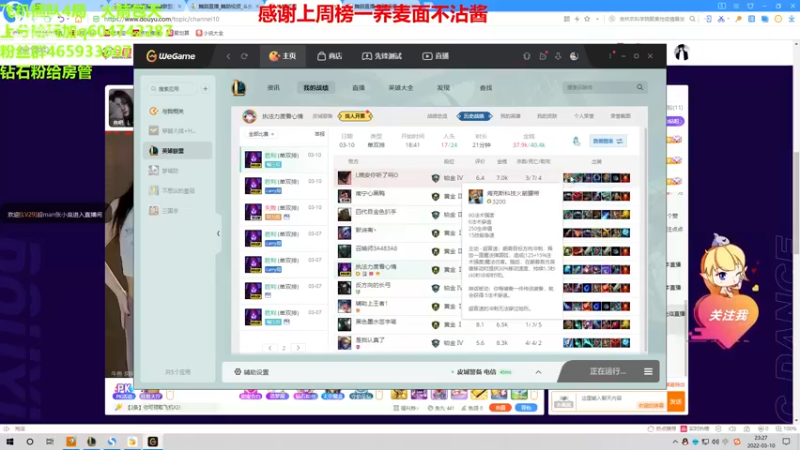The height and width of the screenshot is (450, 800).
Task: Select 不思议的皇冠 in sidebar
Action: [x=177, y=191]
